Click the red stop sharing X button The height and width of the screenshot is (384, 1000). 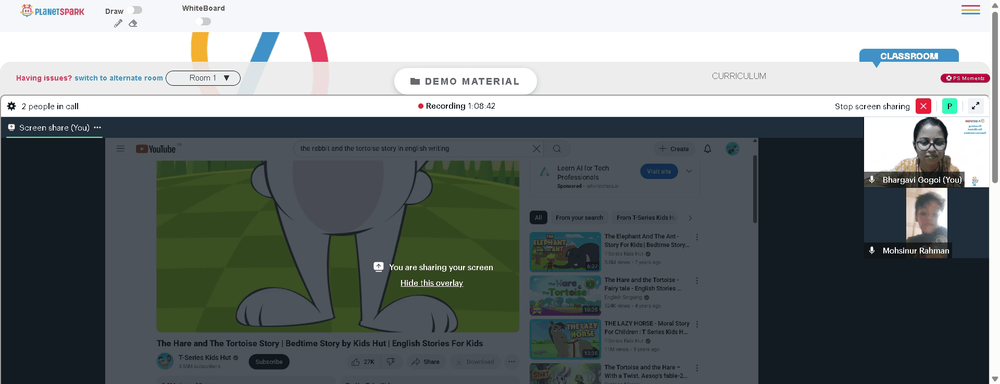coord(923,107)
